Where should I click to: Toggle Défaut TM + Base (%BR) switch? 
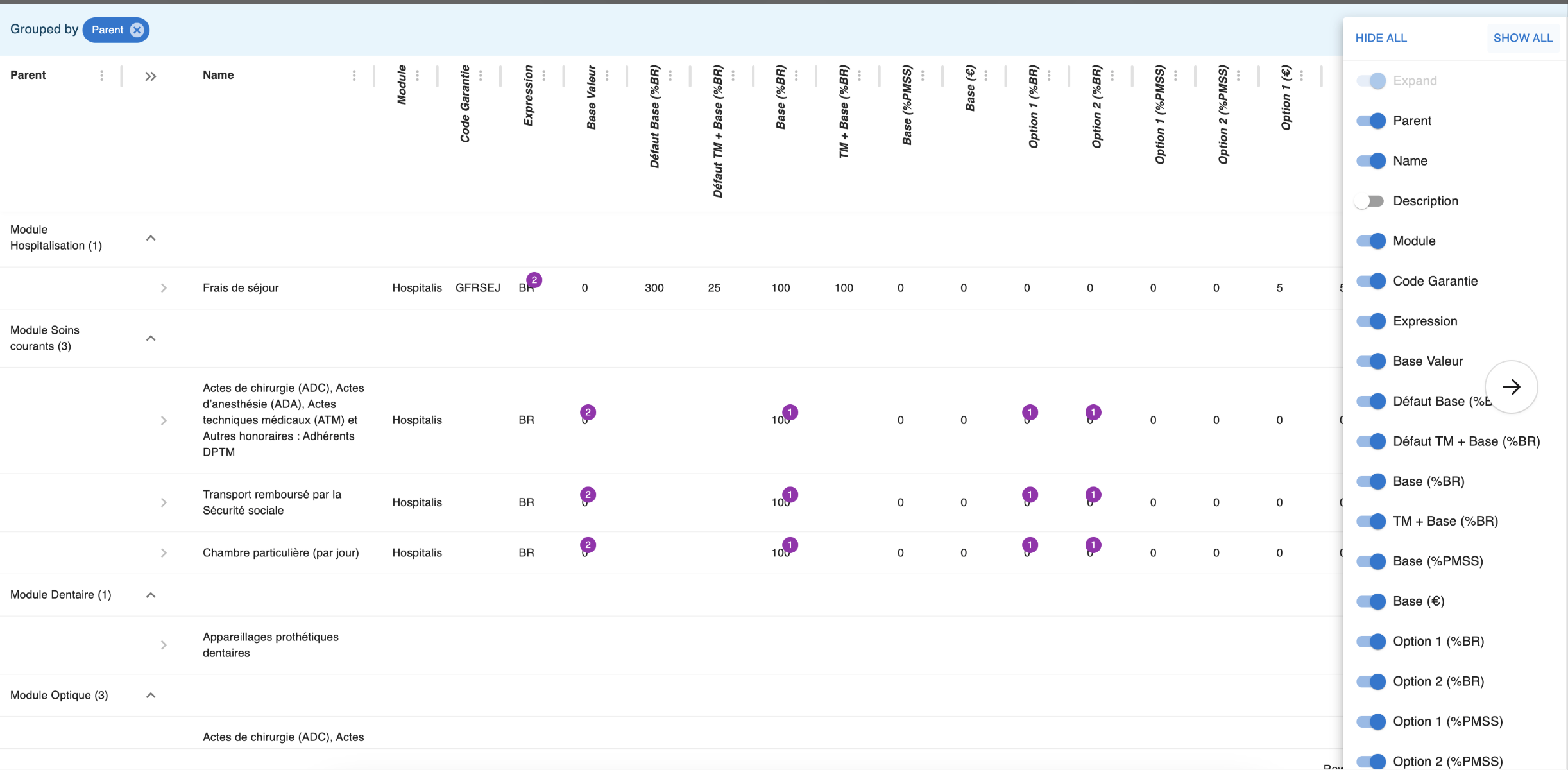click(1371, 441)
